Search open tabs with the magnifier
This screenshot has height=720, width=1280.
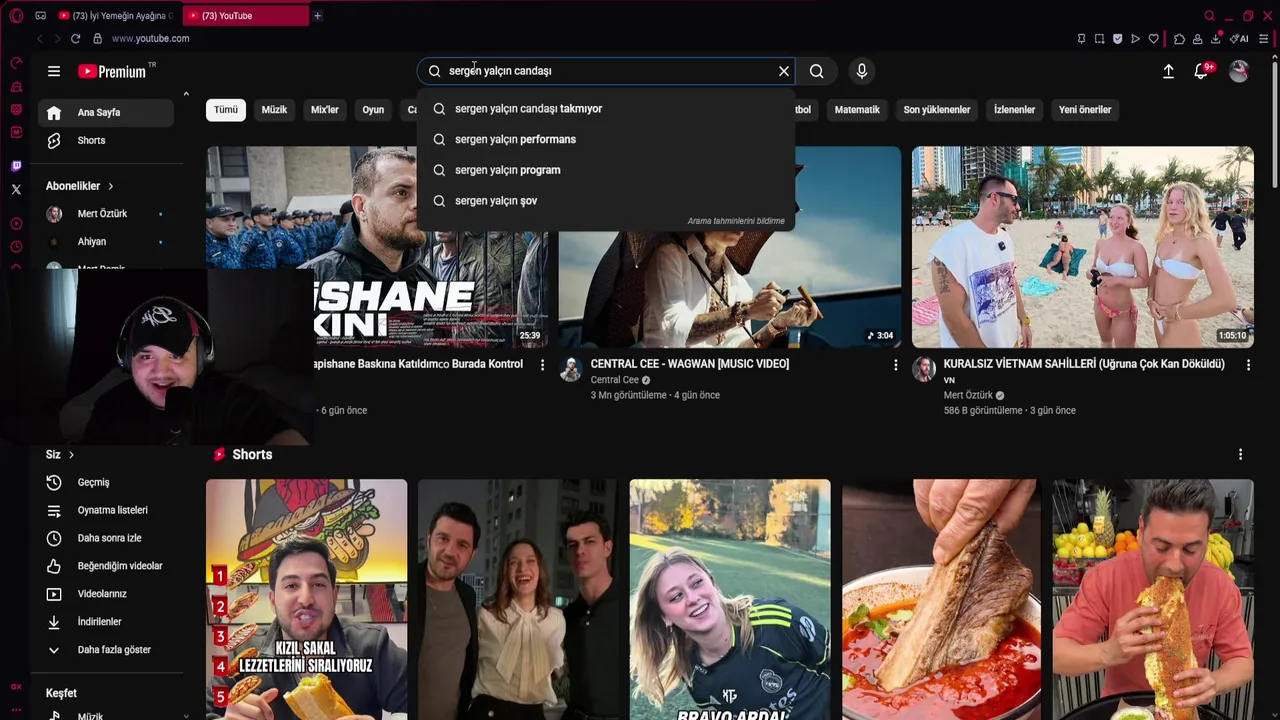pyautogui.click(x=1209, y=15)
